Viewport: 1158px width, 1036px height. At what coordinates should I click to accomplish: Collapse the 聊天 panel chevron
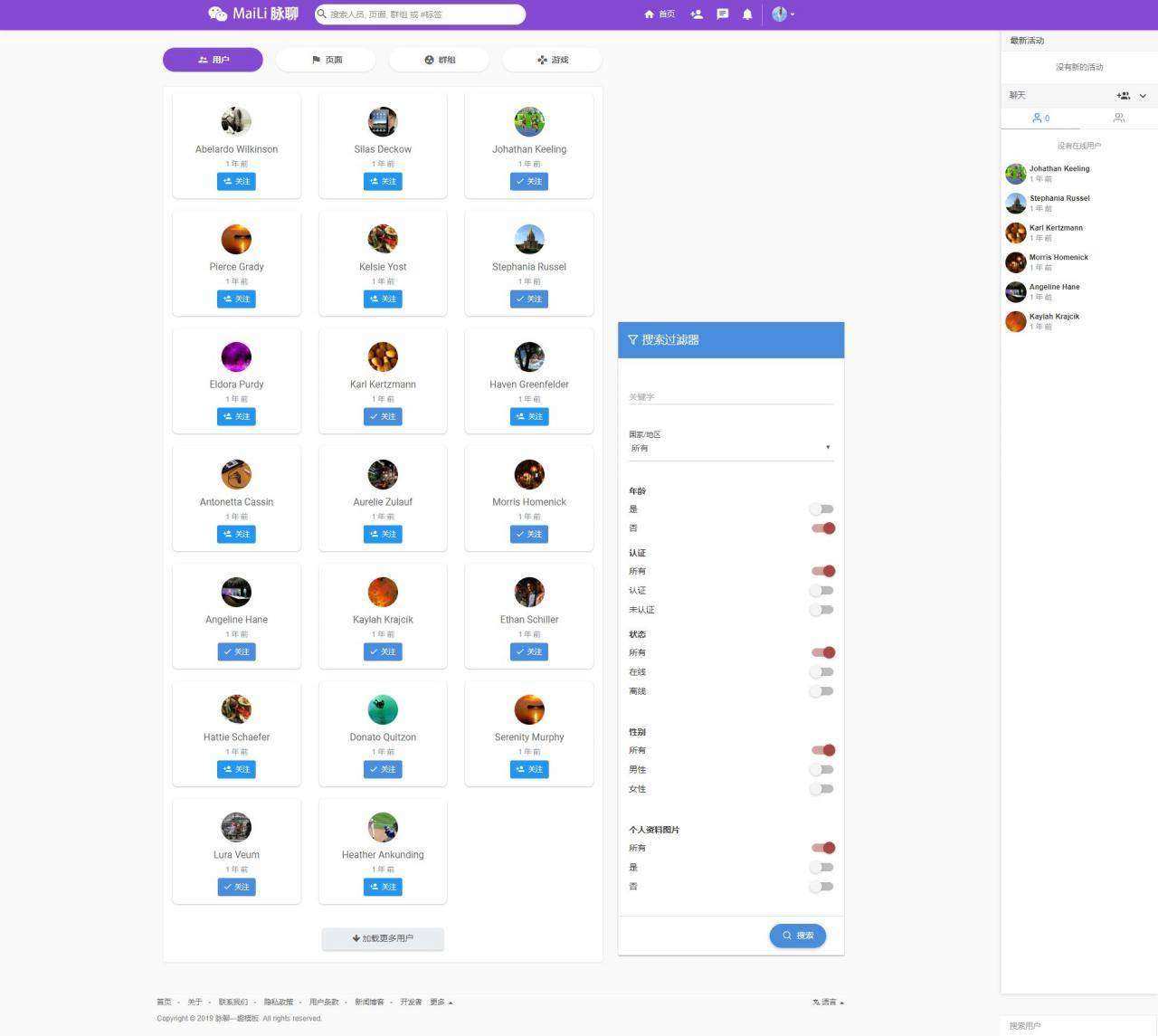tap(1143, 96)
